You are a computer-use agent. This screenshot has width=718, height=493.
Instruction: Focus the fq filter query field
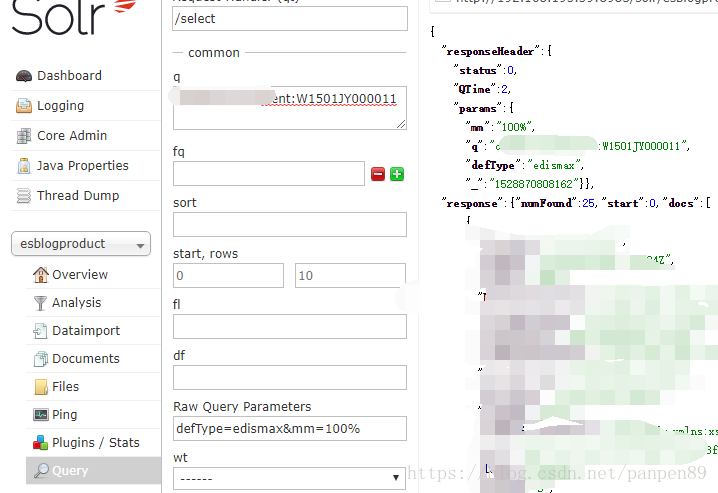[x=269, y=173]
